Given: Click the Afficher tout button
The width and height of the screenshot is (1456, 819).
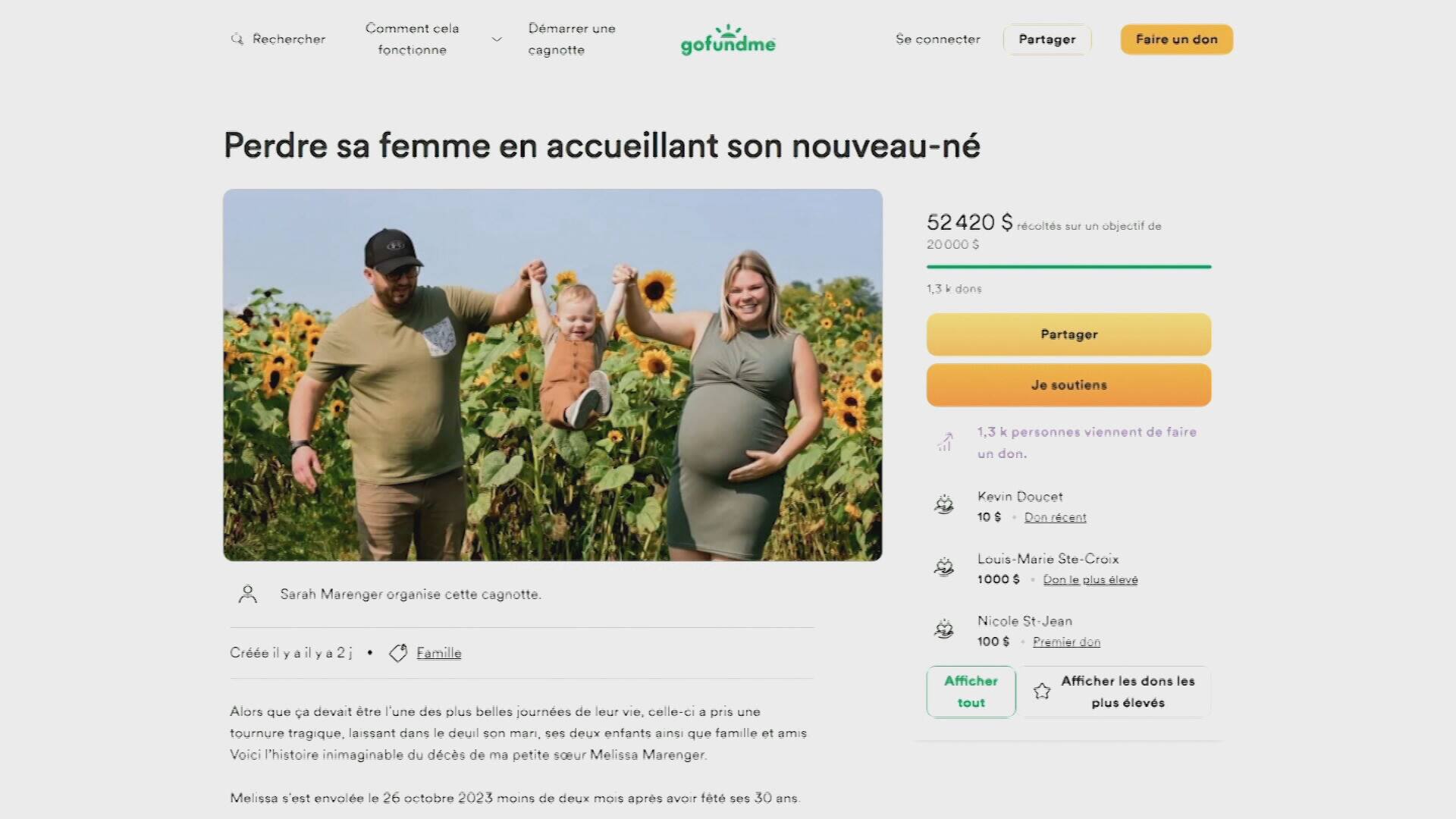Looking at the screenshot, I should point(971,692).
